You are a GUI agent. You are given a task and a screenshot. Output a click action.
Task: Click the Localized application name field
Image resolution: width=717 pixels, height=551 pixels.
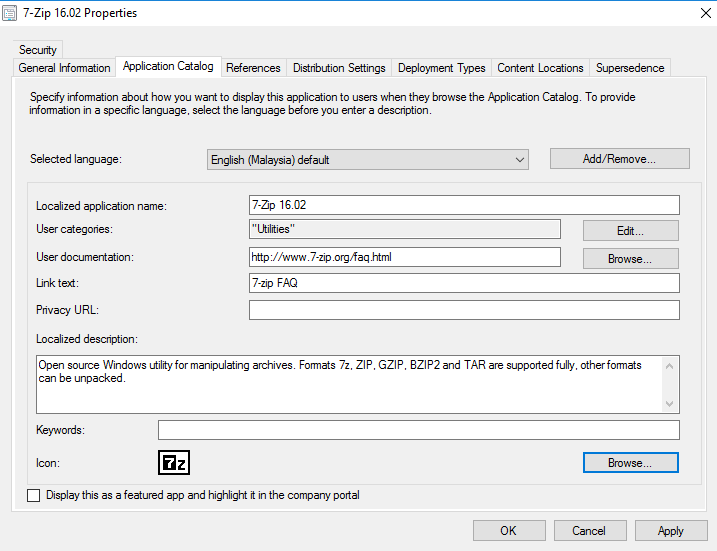pos(464,205)
